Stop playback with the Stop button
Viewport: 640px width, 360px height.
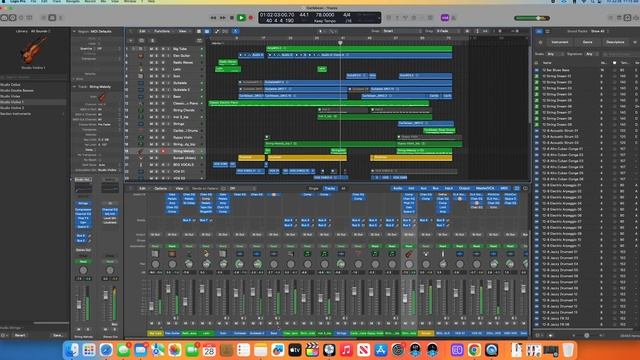[x=232, y=18]
